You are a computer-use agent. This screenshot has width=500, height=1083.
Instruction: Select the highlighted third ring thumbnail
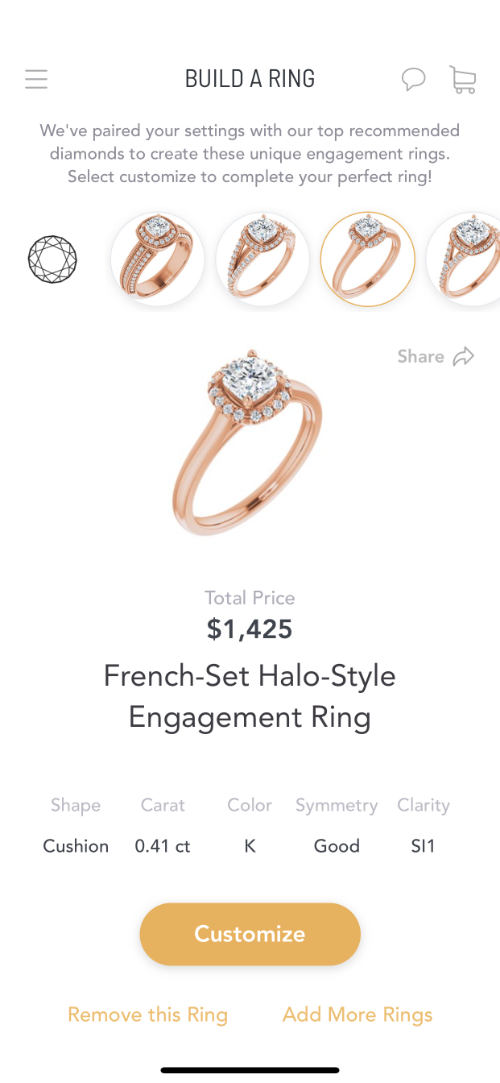tap(367, 259)
